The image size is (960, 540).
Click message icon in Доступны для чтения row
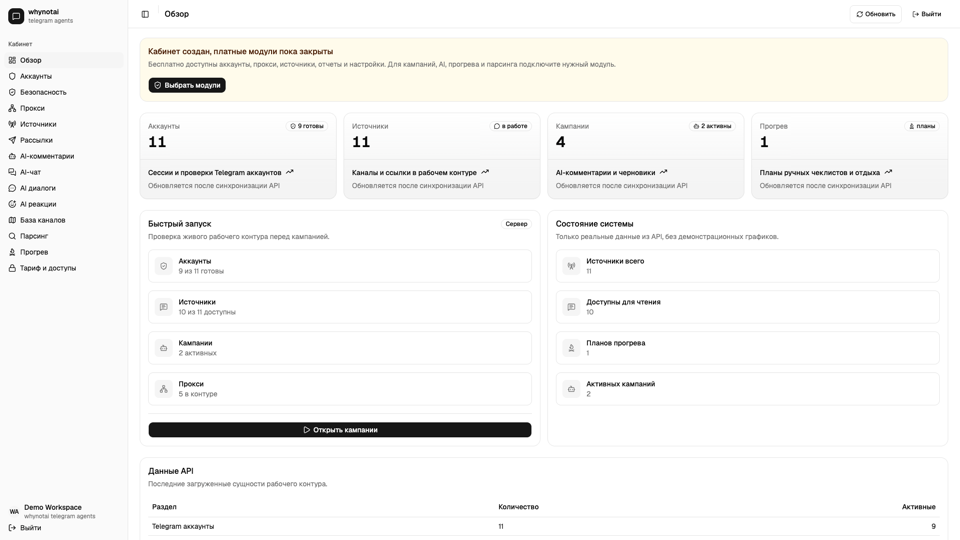pyautogui.click(x=571, y=307)
